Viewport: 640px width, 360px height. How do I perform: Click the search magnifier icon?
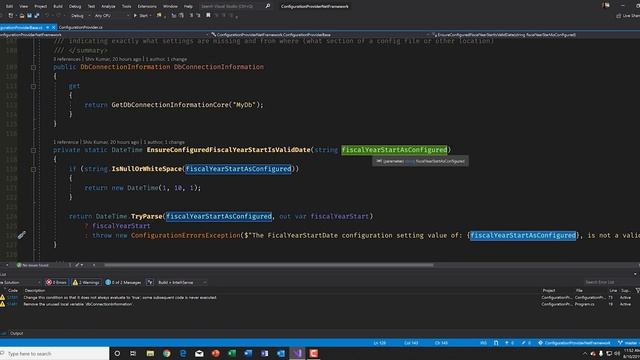pos(268,6)
